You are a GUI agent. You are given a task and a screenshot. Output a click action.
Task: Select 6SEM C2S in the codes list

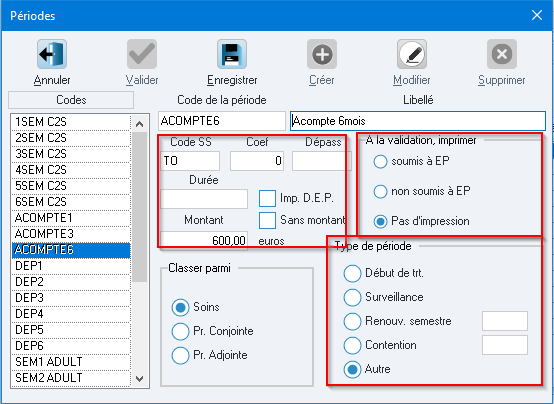tap(71, 201)
